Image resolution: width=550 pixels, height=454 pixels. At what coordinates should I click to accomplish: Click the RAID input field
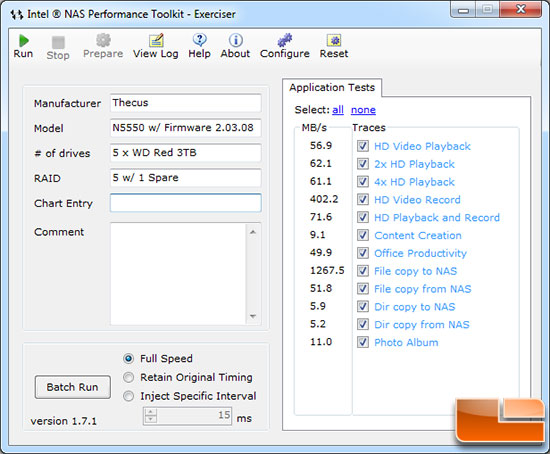(x=186, y=178)
